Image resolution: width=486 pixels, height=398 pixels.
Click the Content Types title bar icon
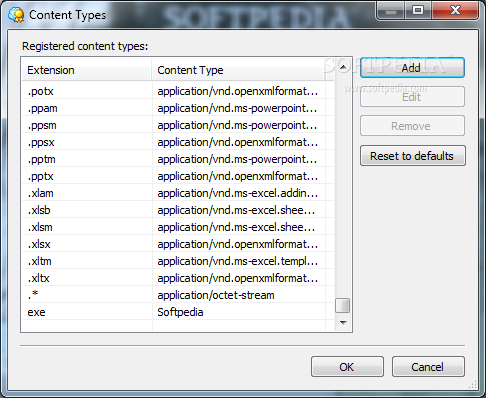tap(16, 15)
